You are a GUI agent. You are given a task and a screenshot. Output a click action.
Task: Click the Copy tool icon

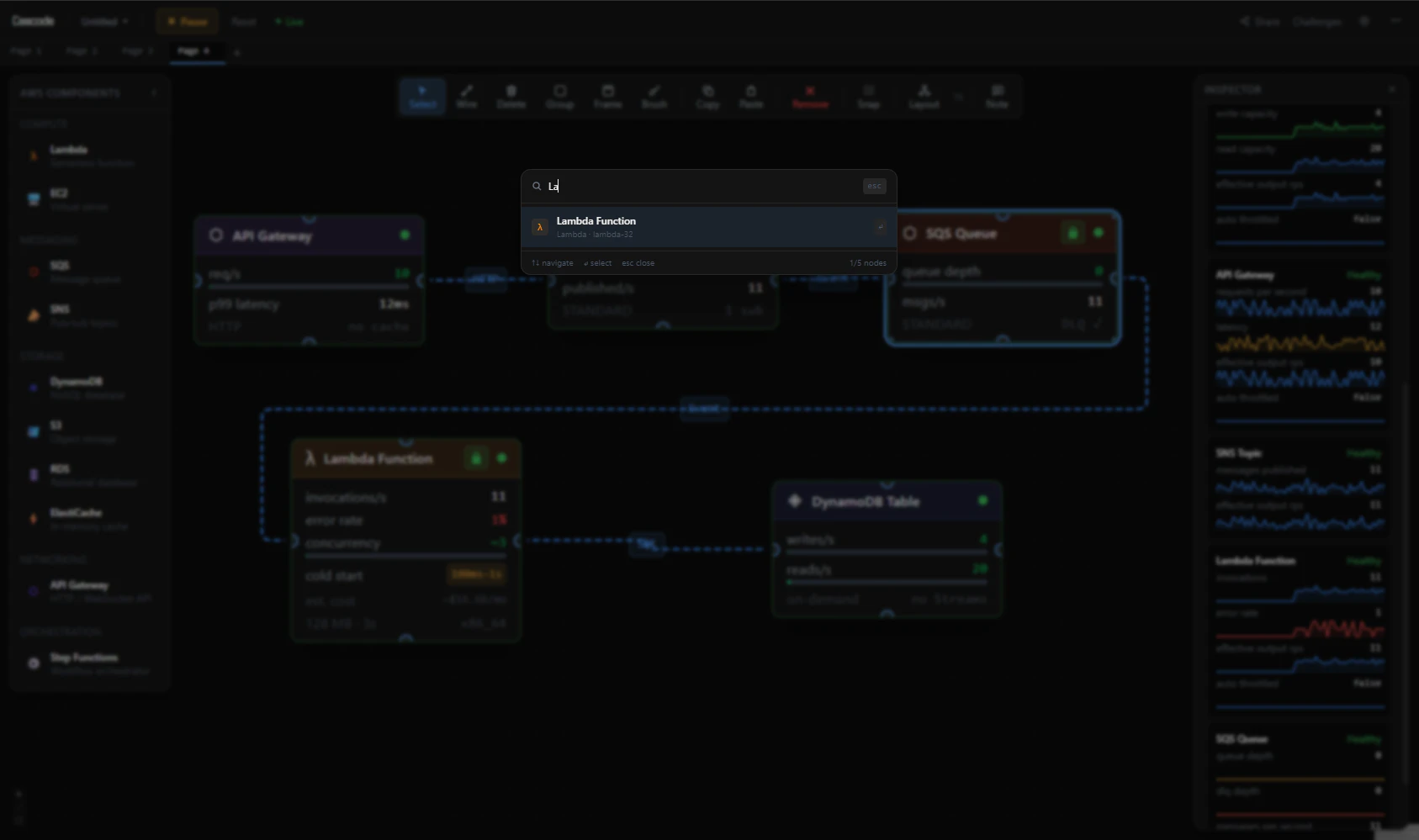(707, 96)
